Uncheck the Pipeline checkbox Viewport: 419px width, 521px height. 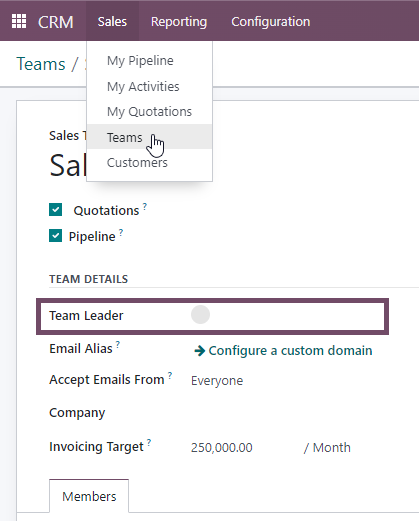(55, 236)
